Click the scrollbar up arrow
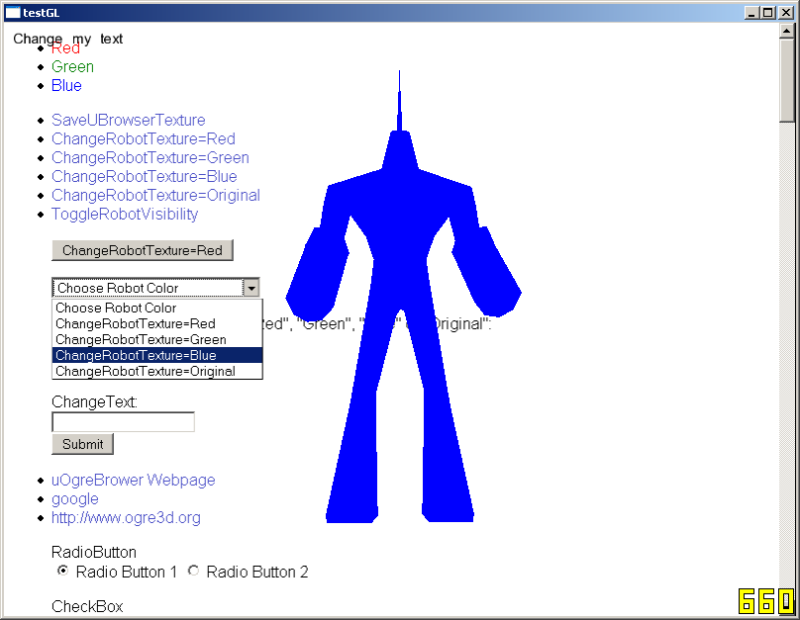Image resolution: width=800 pixels, height=620 pixels. pyautogui.click(x=786, y=32)
